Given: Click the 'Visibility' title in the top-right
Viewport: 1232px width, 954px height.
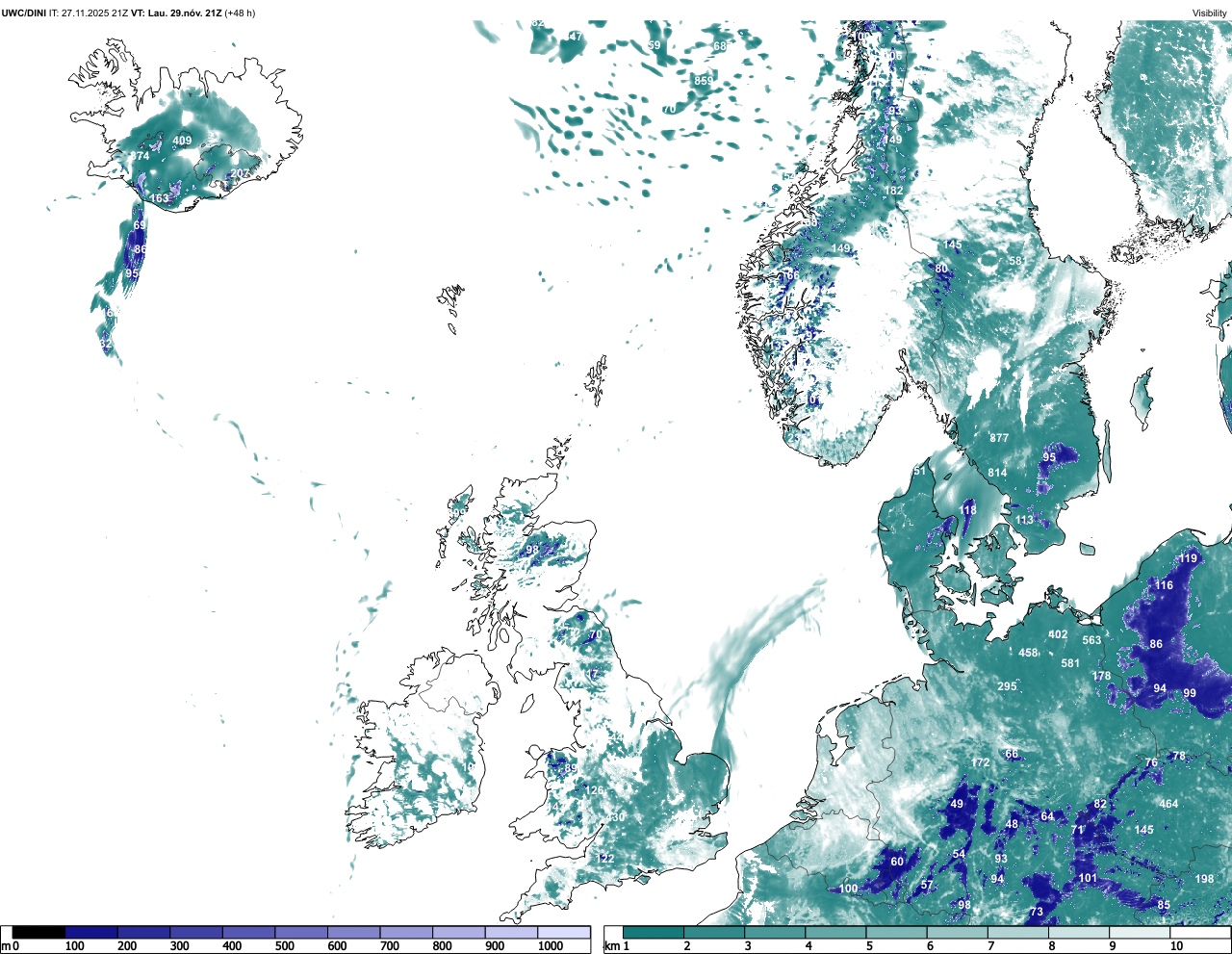Looking at the screenshot, I should coord(1209,13).
